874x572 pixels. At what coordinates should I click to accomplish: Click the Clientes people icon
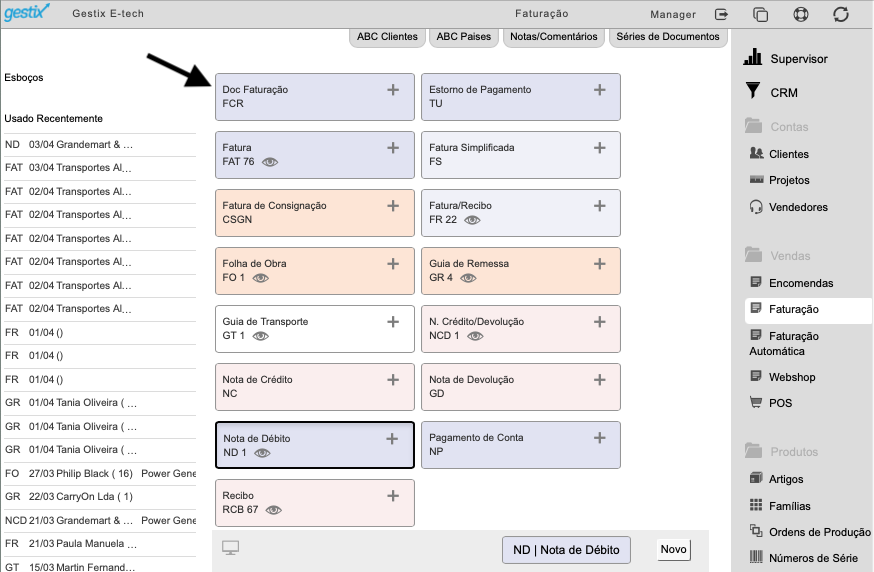coord(756,153)
